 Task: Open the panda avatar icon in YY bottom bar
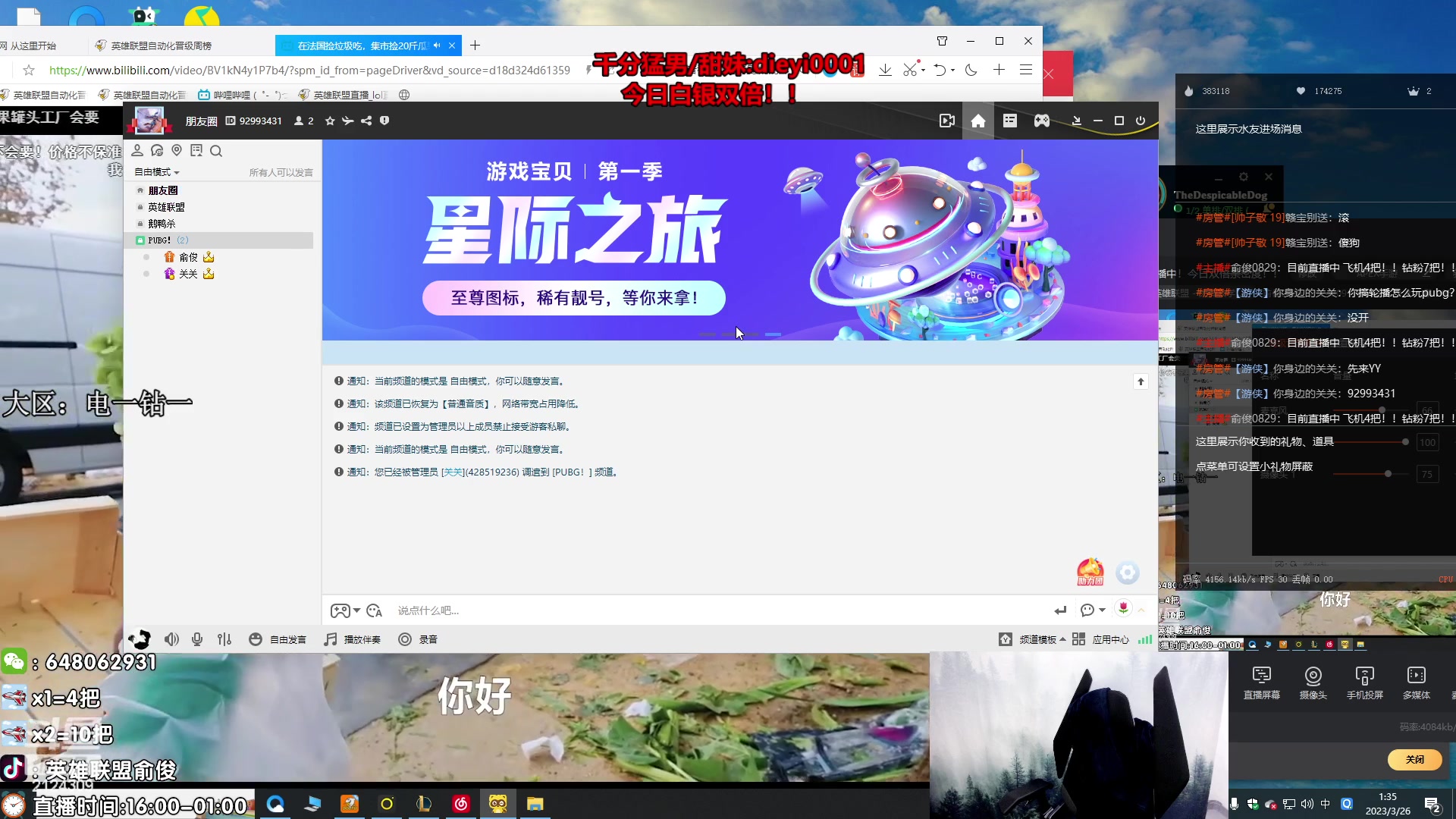tap(140, 639)
